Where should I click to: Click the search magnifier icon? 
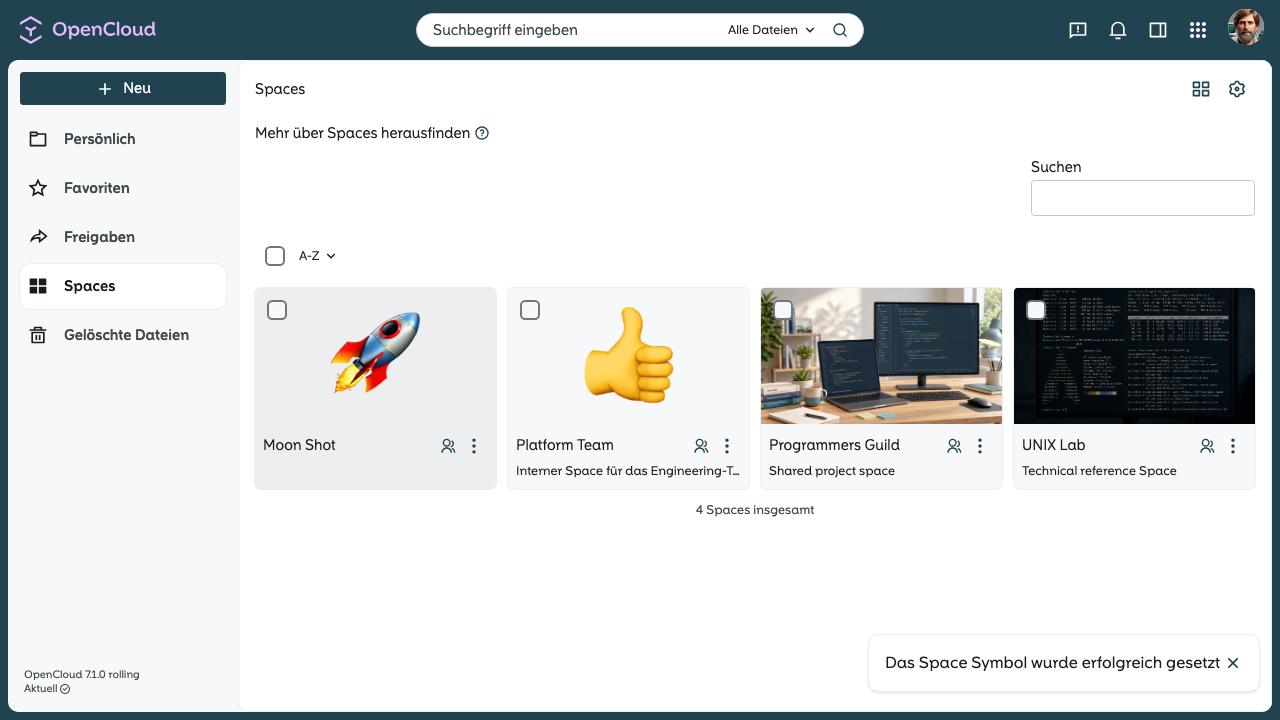[840, 30]
